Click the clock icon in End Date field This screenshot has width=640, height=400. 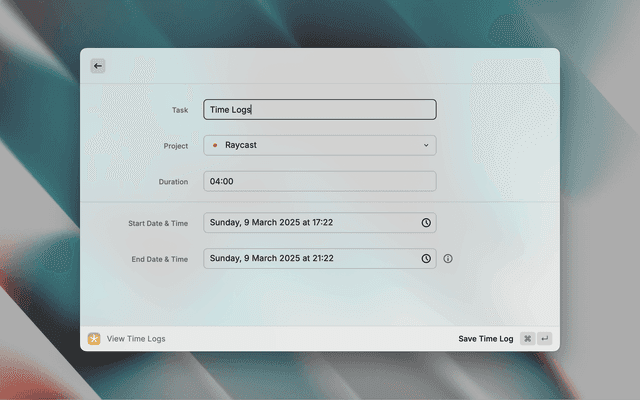coord(426,259)
